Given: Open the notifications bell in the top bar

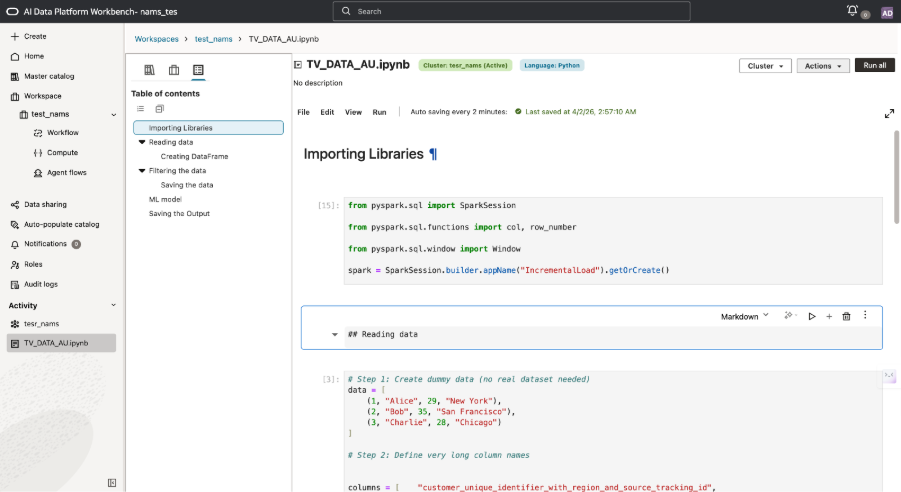Looking at the screenshot, I should coord(852,11).
